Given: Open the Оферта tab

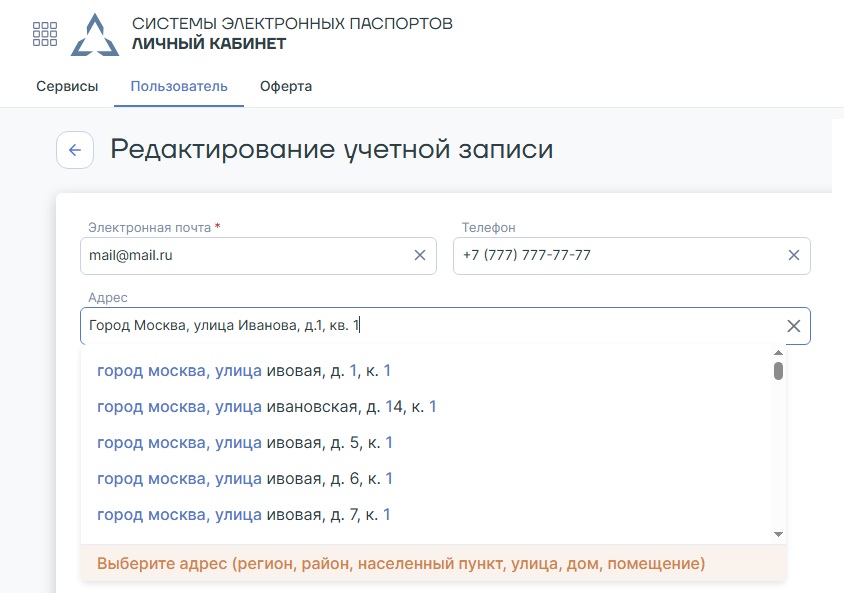Looking at the screenshot, I should pos(286,86).
